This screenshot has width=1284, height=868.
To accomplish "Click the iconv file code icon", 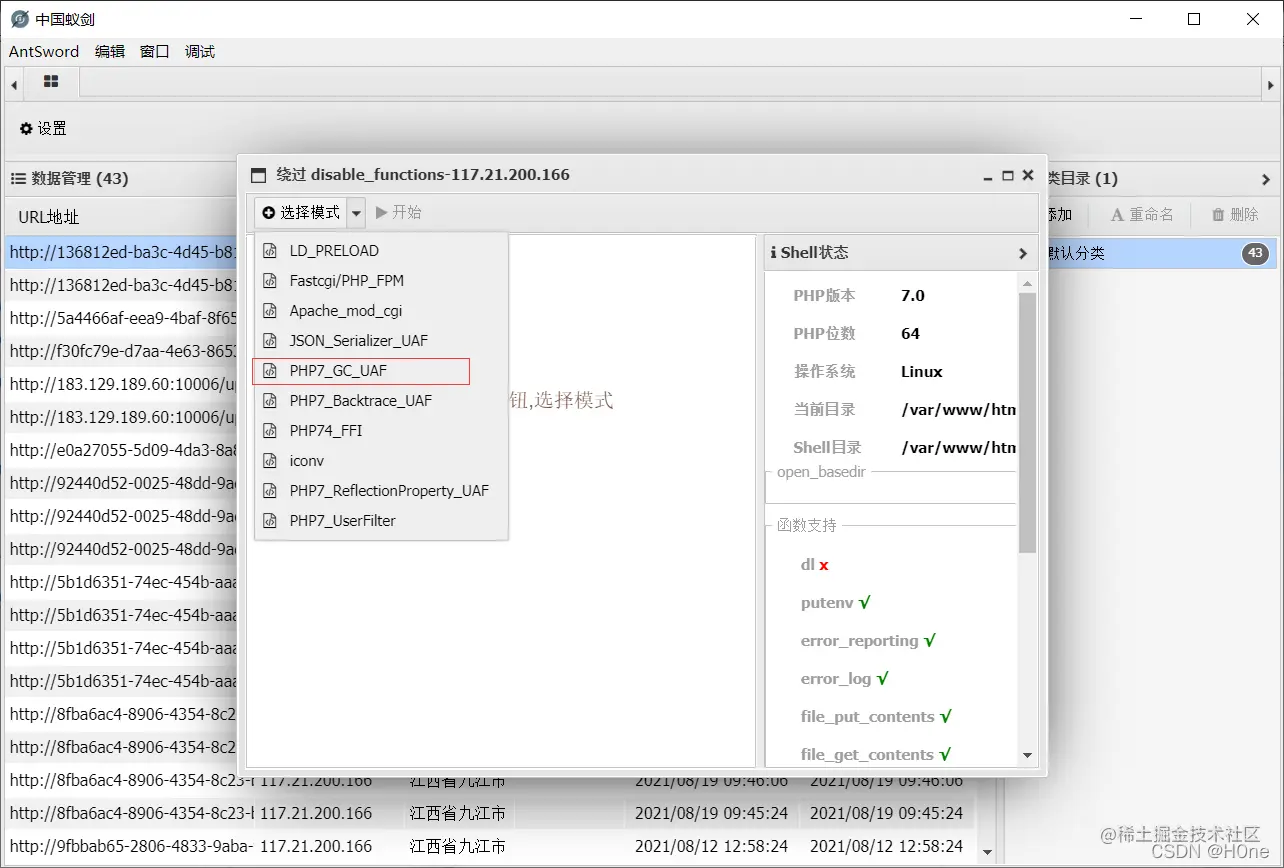I will click(269, 461).
